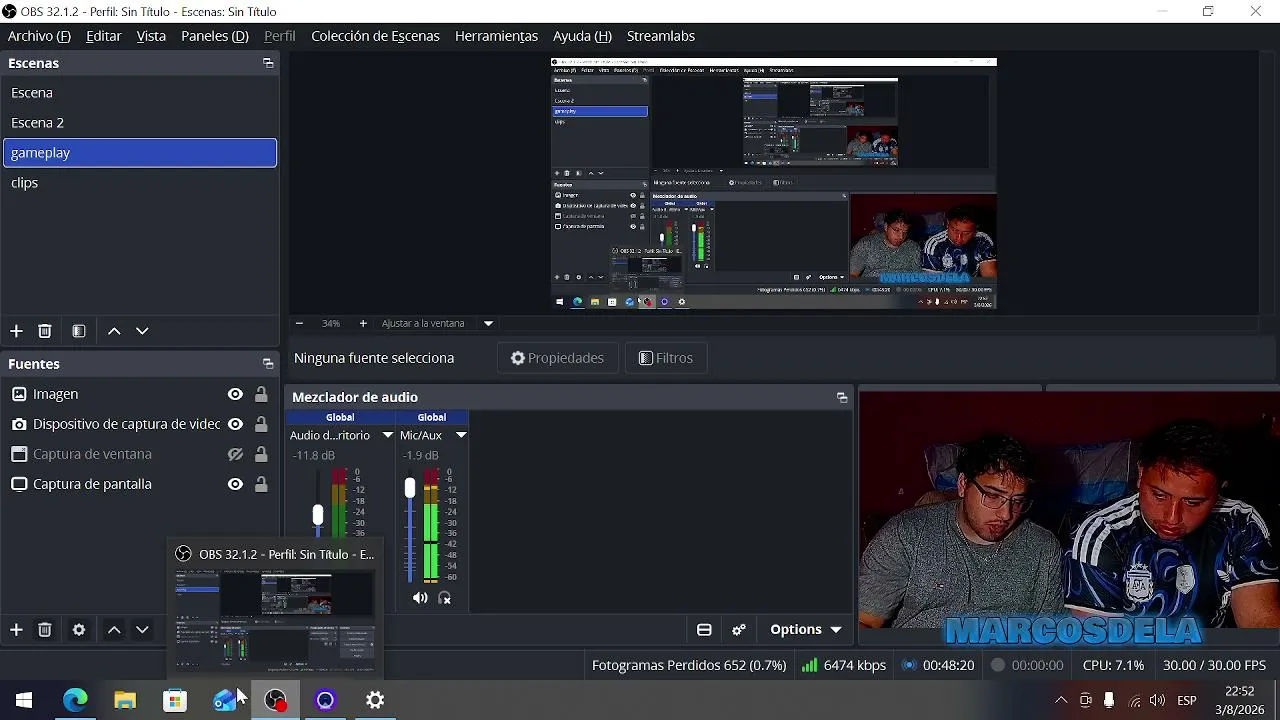1280x720 pixels.
Task: Open the Colección de Escenas menu
Action: [x=375, y=36]
